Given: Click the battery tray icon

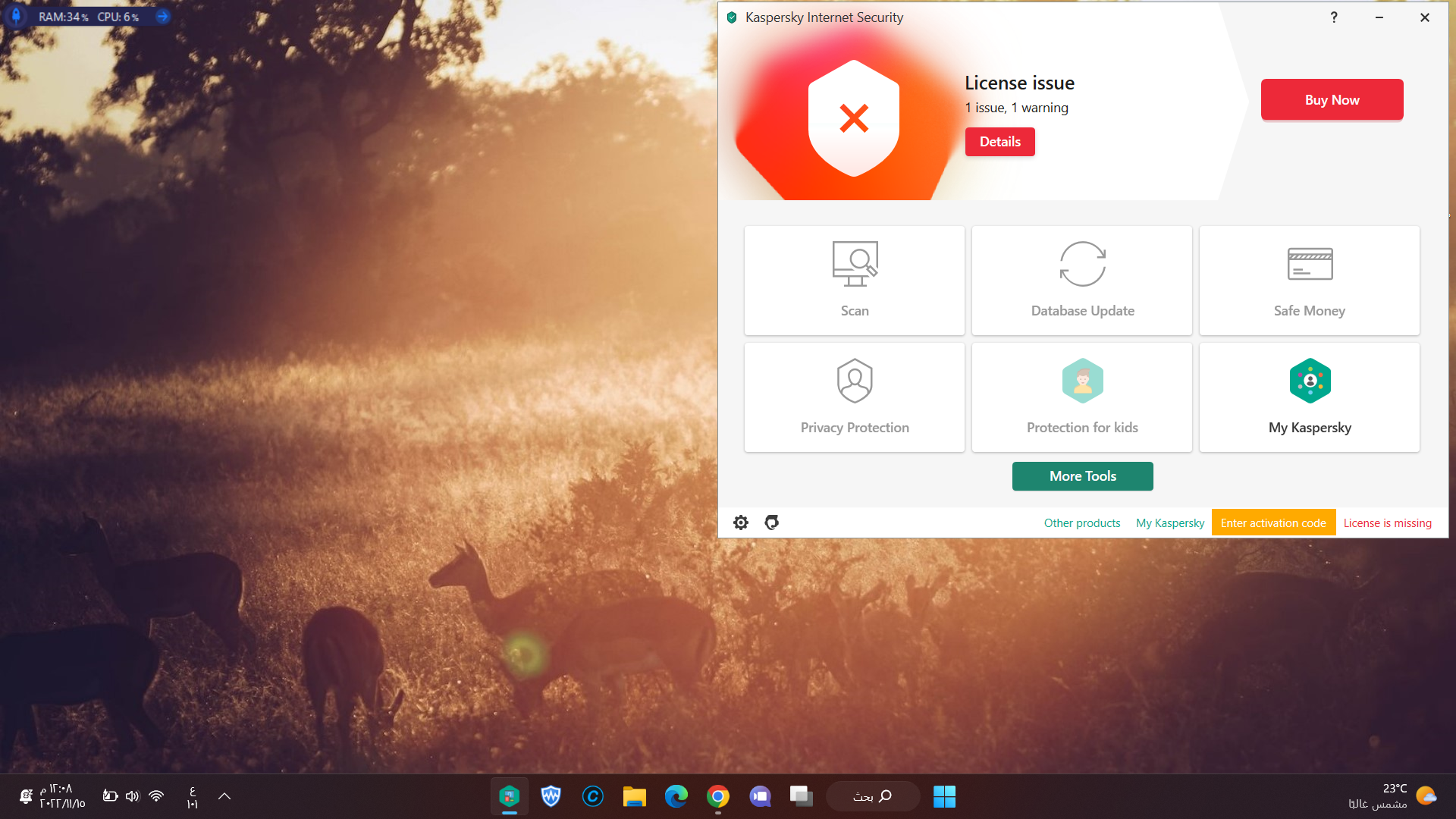Looking at the screenshot, I should coord(110,796).
